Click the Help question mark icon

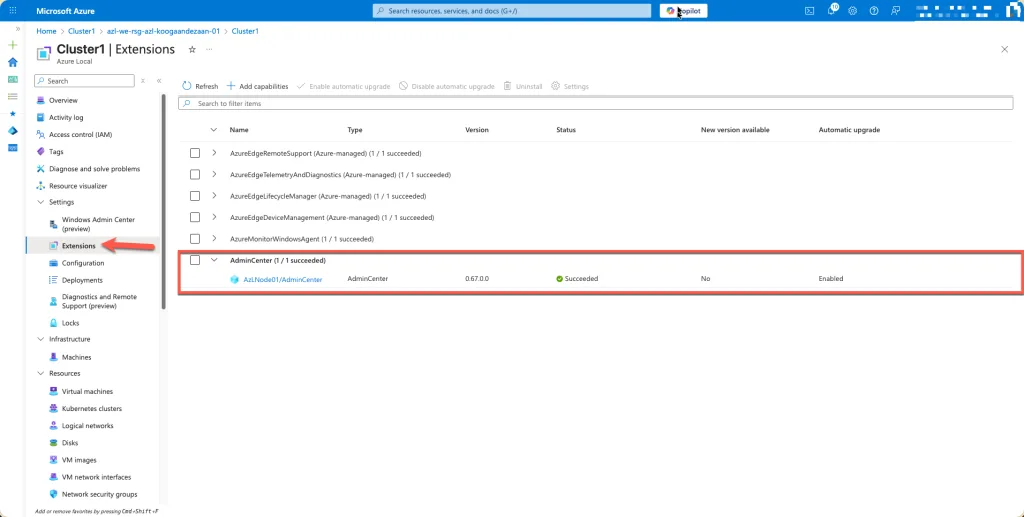tap(874, 10)
